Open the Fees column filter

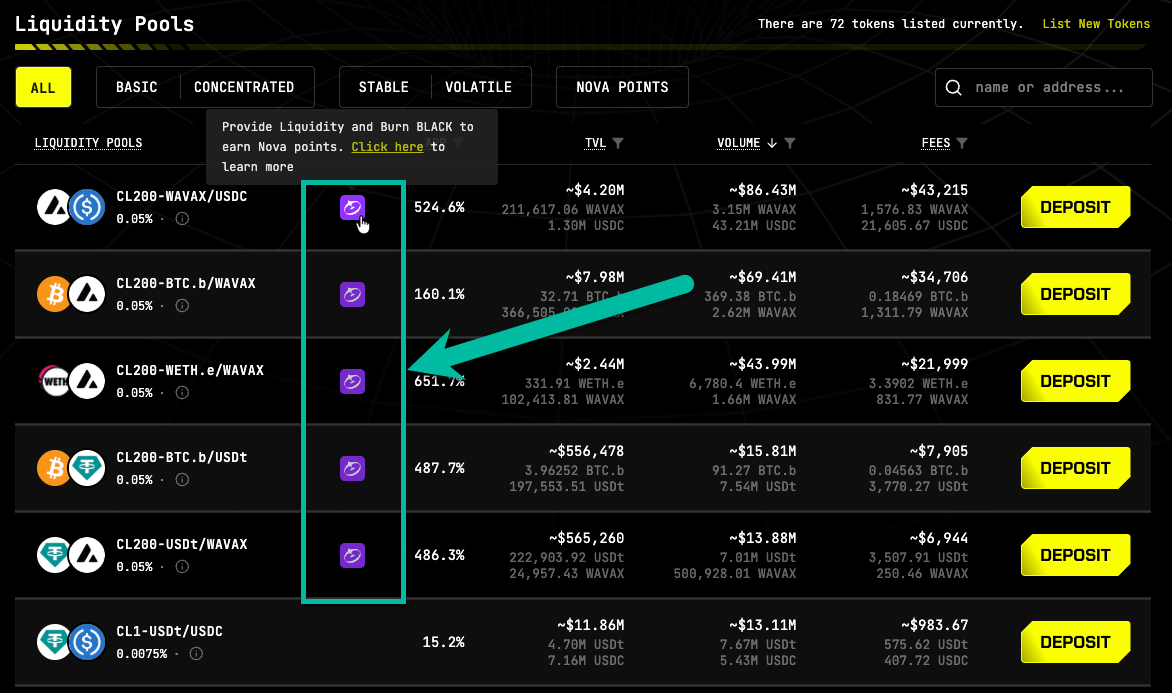click(962, 143)
